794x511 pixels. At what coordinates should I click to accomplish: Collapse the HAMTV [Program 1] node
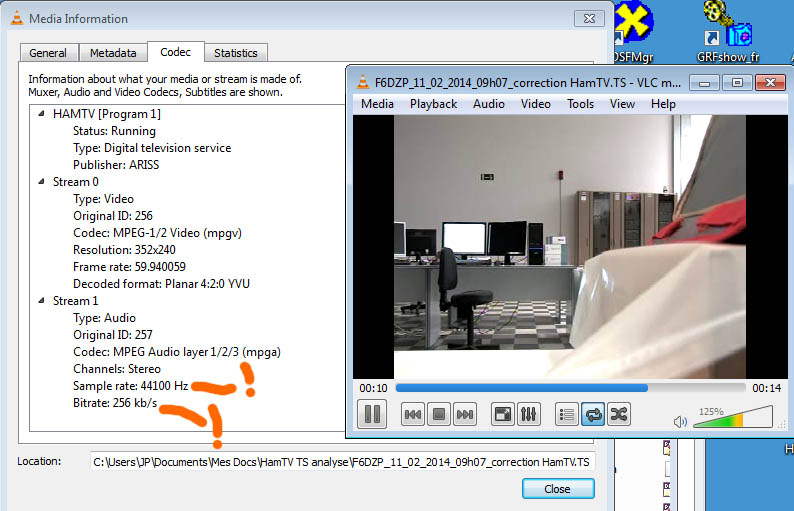(42, 113)
